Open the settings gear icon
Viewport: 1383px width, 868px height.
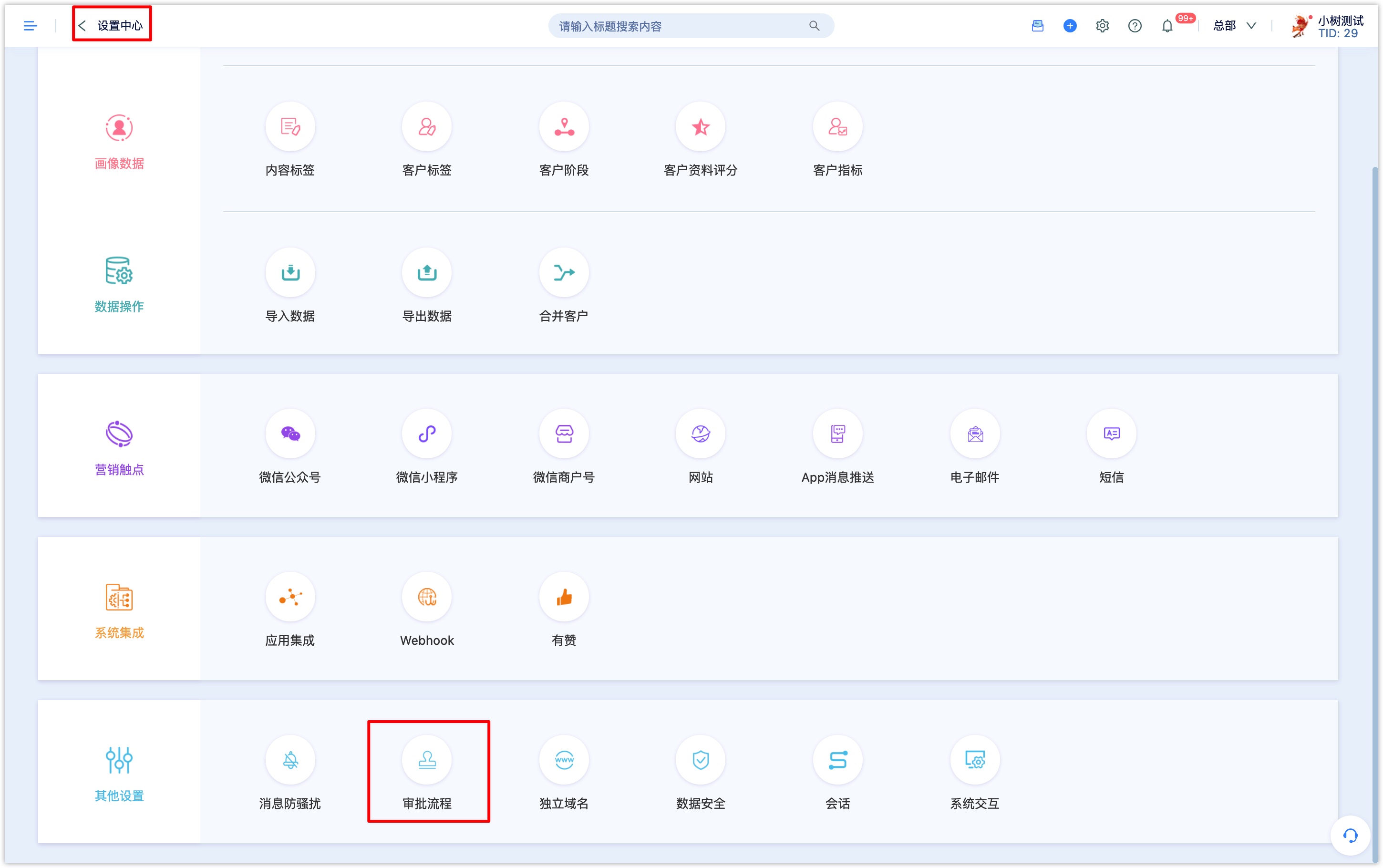(x=1103, y=26)
